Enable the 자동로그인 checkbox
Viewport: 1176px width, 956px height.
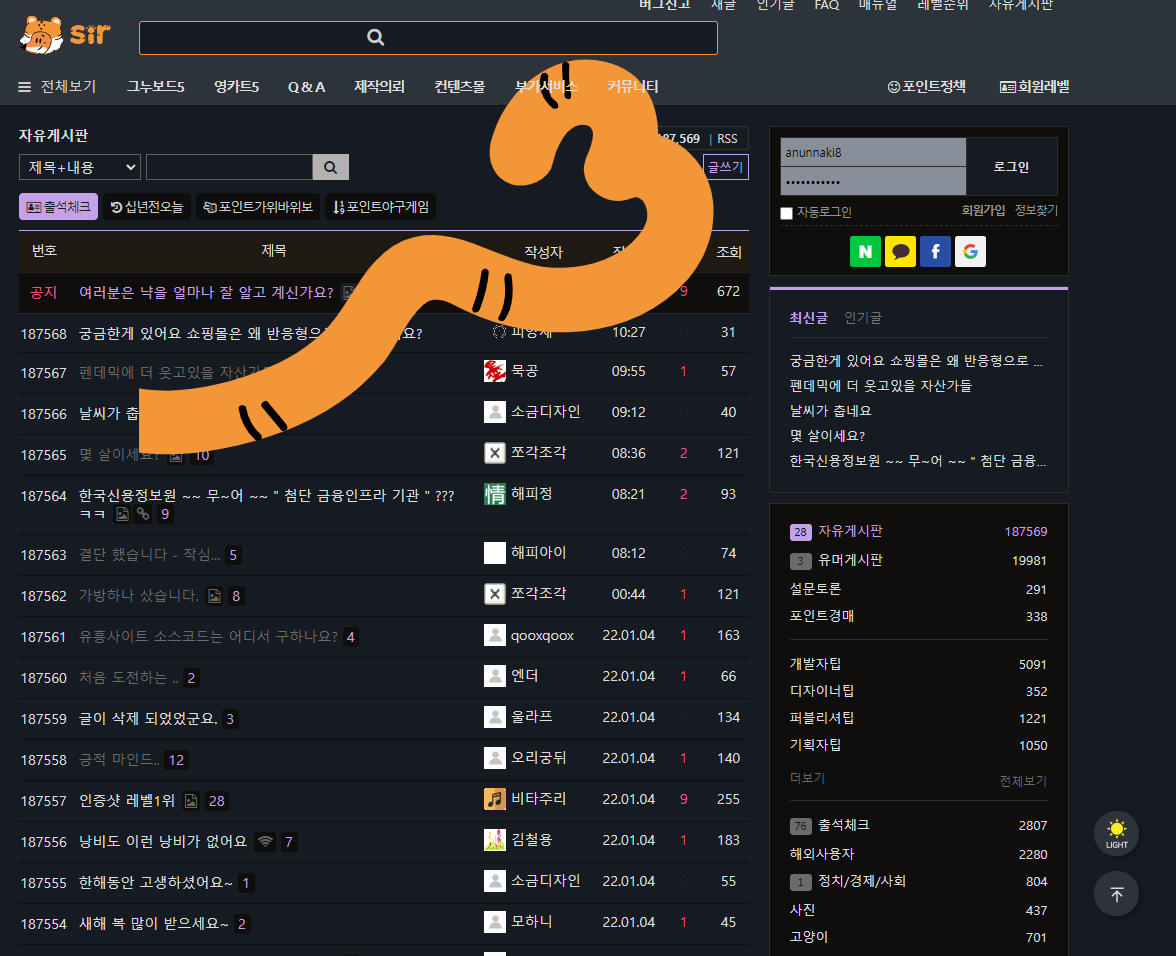[x=786, y=213]
